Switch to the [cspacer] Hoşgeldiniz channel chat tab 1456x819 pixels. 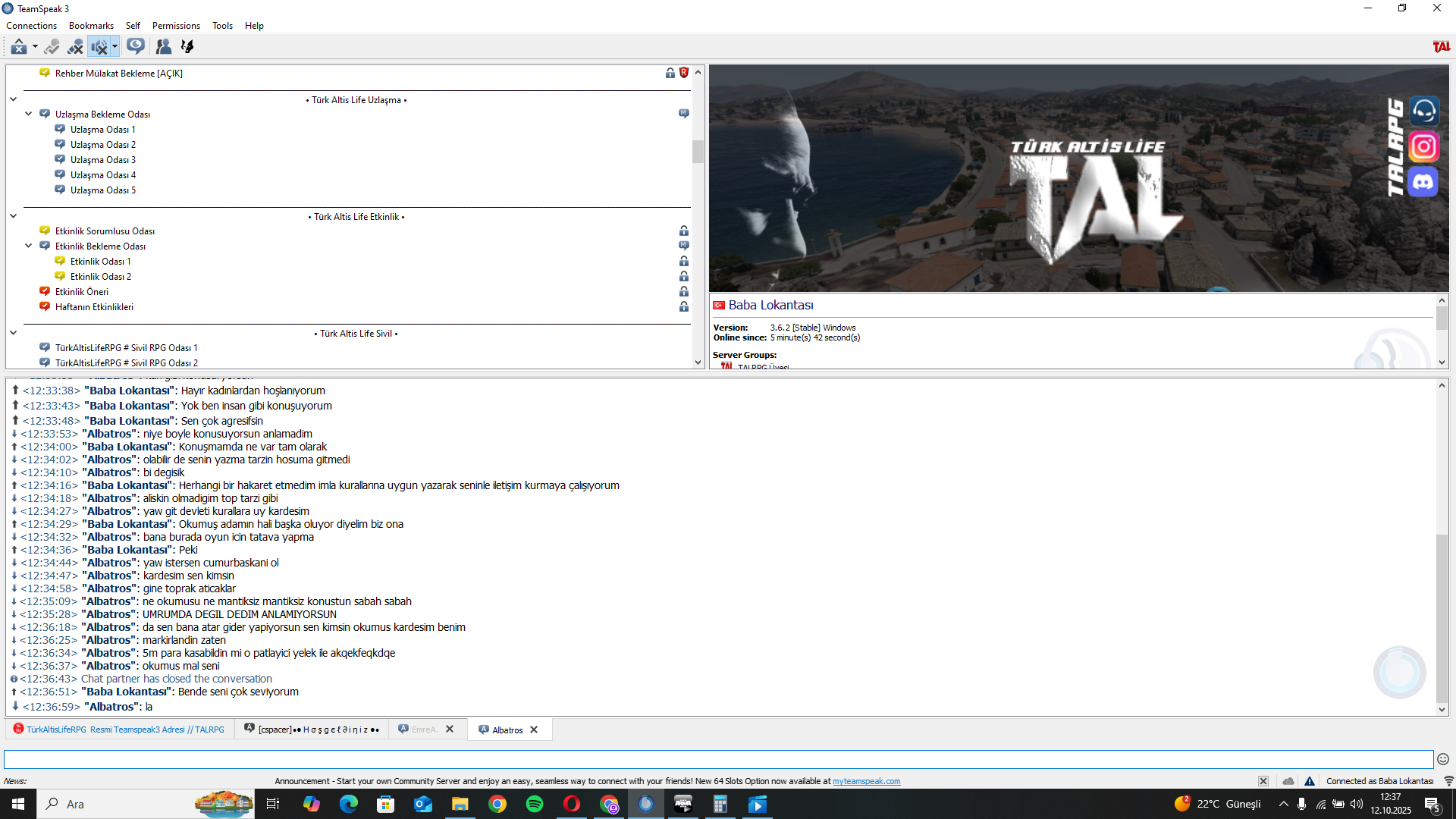(x=312, y=730)
